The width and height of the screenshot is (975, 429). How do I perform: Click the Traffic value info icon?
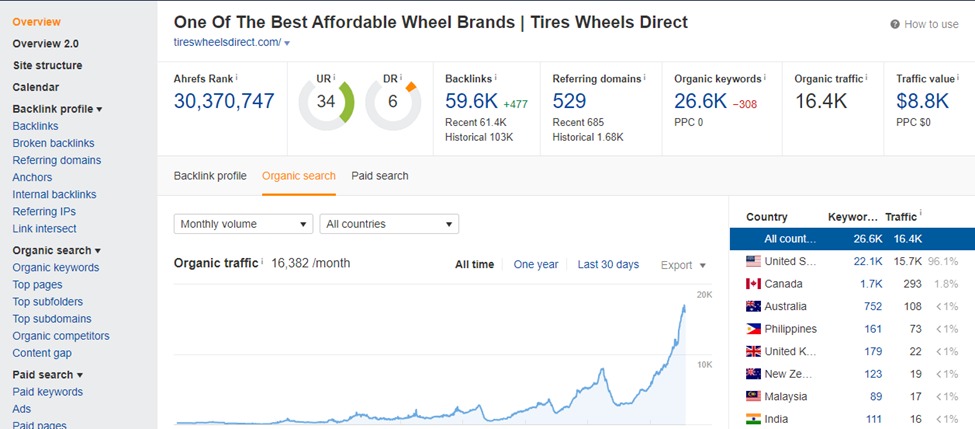[x=959, y=77]
